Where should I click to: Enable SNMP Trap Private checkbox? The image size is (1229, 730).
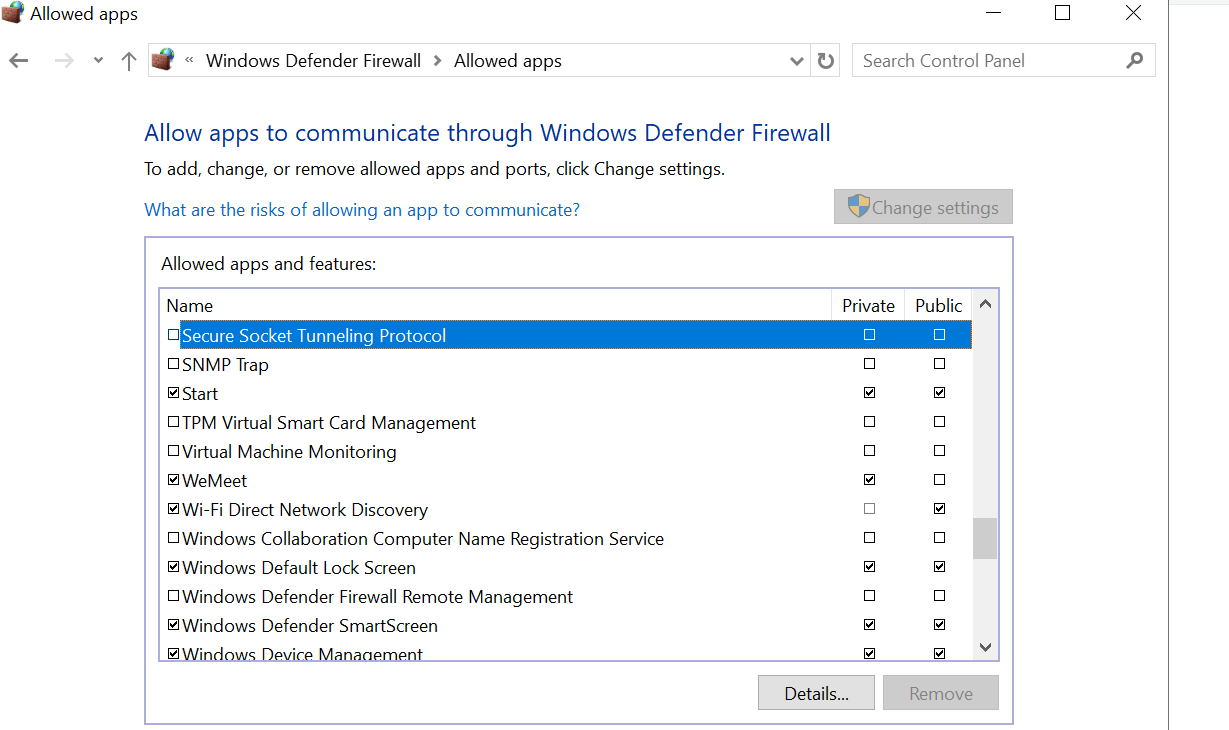click(869, 364)
